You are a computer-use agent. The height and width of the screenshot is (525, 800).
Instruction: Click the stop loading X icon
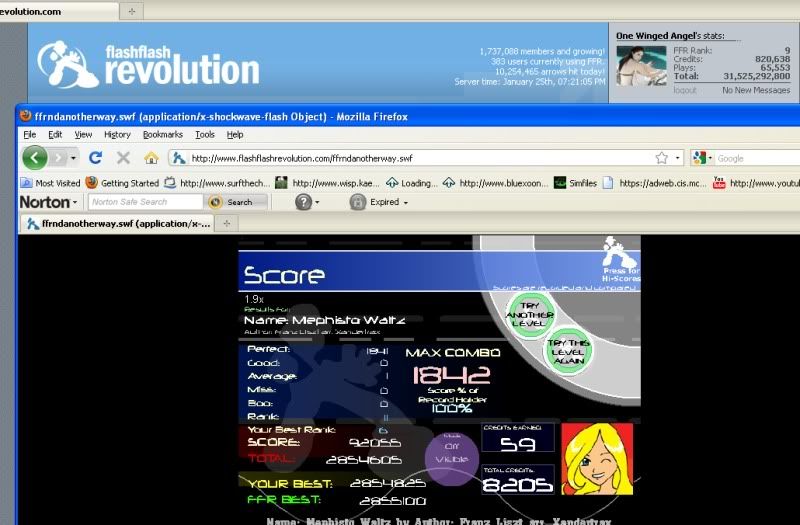point(123,158)
